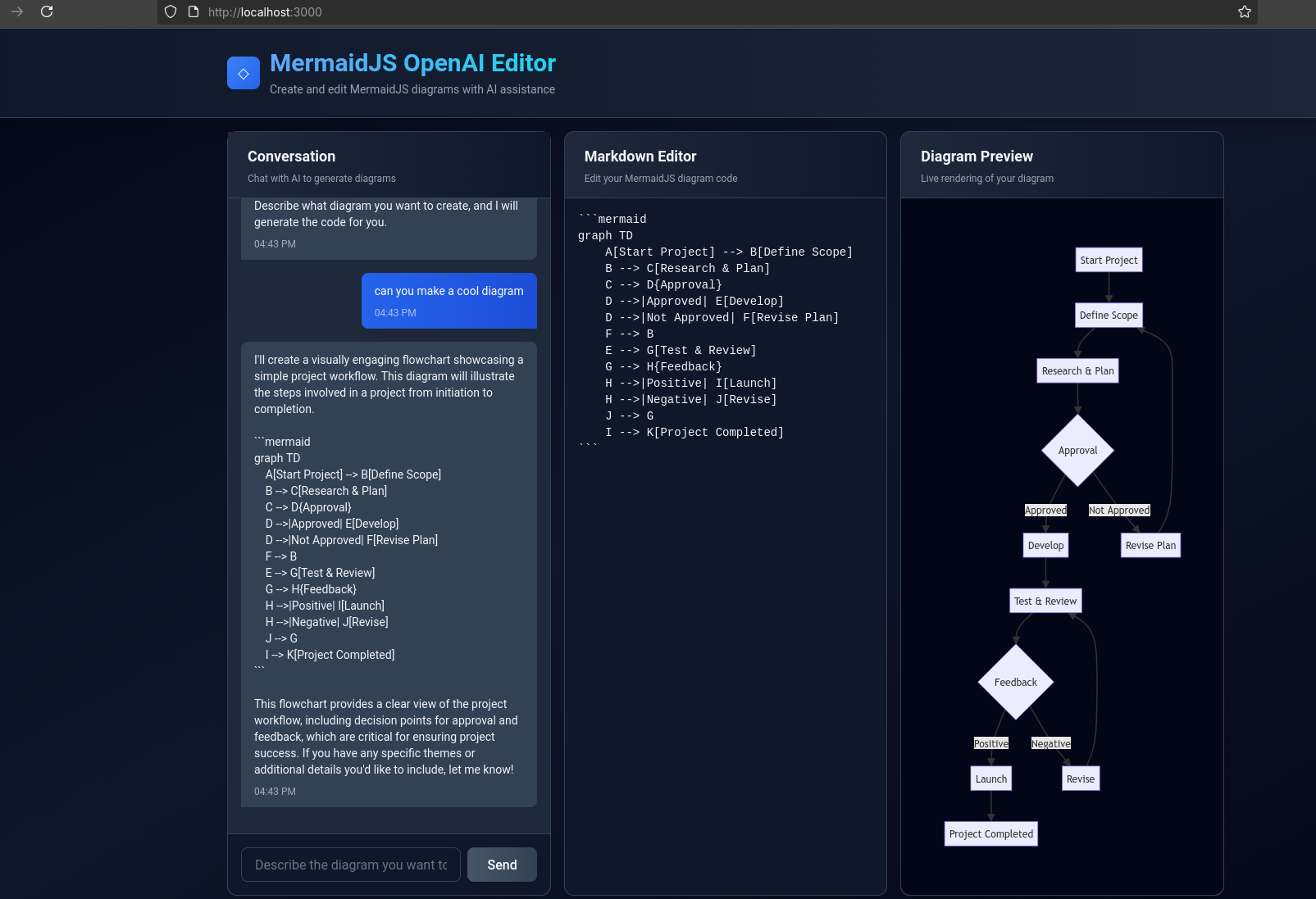Reload the localhost:3000 page

[47, 12]
